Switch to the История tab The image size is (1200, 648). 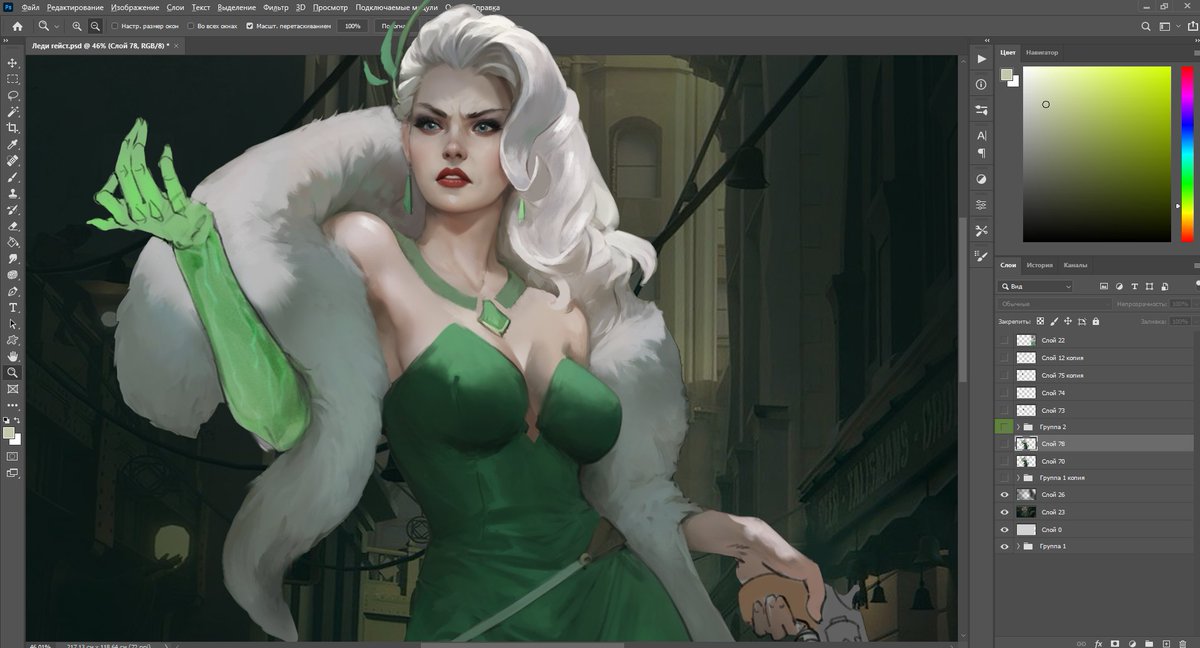point(1040,265)
